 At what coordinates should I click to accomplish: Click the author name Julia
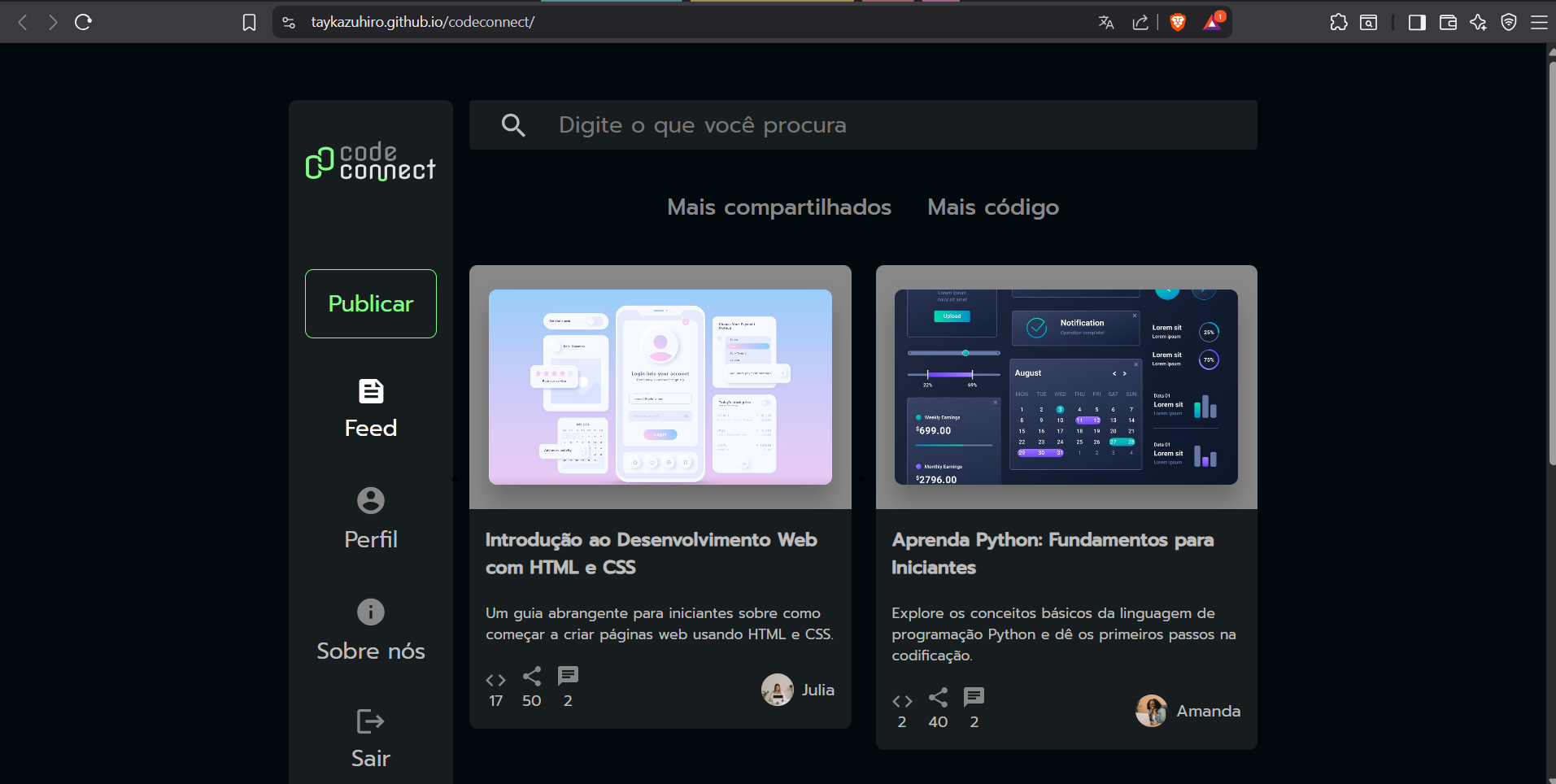(x=818, y=690)
